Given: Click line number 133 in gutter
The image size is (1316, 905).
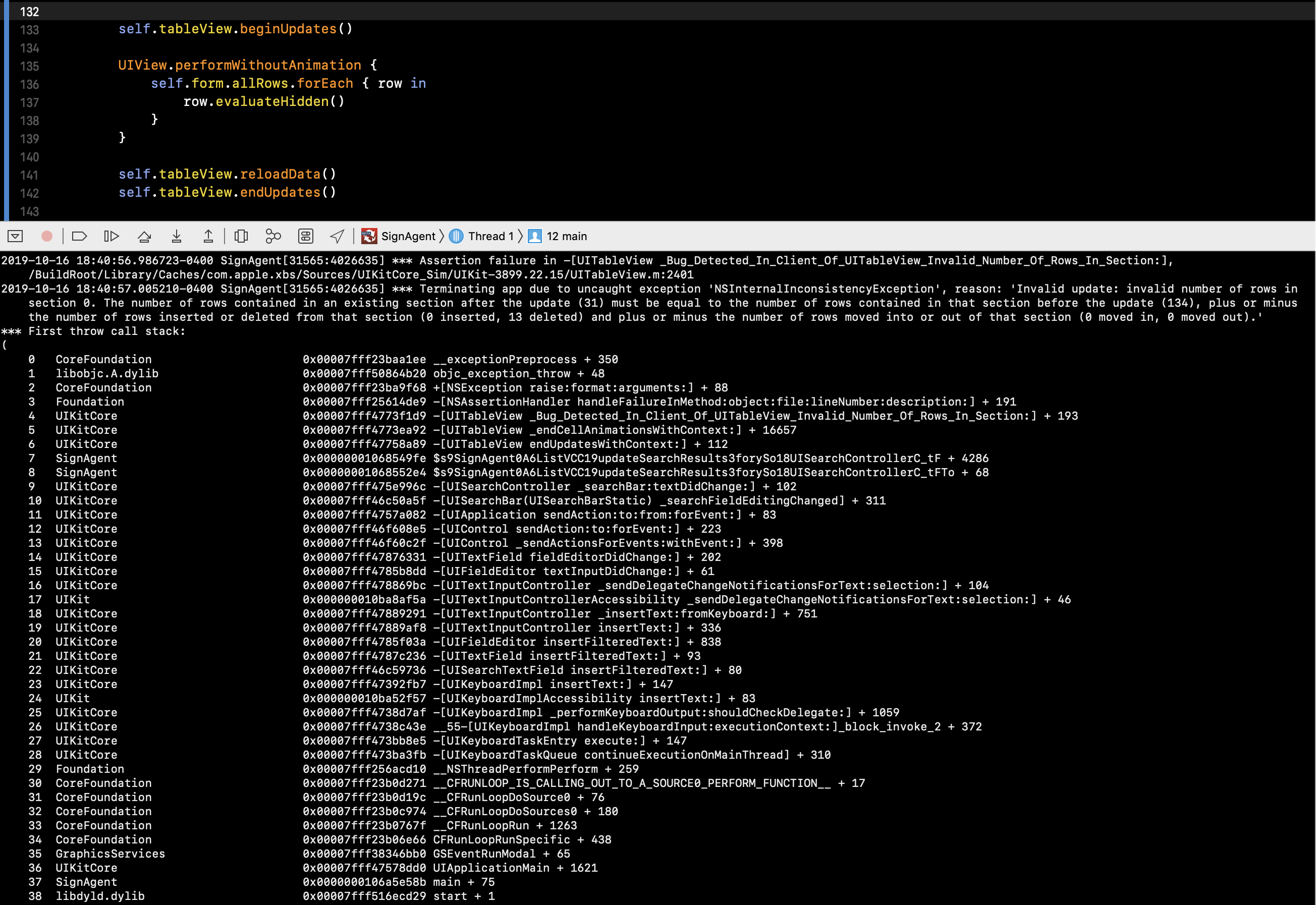Looking at the screenshot, I should coord(29,30).
